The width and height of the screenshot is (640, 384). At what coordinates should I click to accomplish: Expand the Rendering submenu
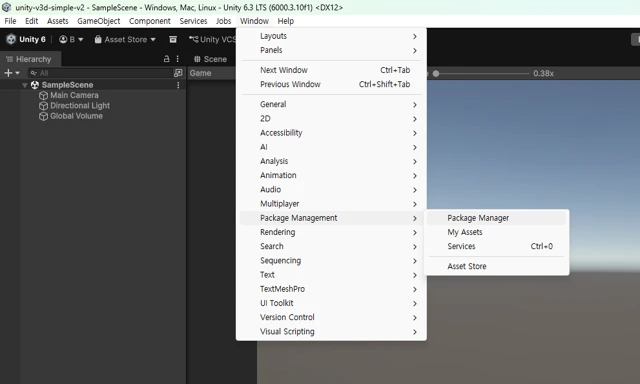coord(331,232)
